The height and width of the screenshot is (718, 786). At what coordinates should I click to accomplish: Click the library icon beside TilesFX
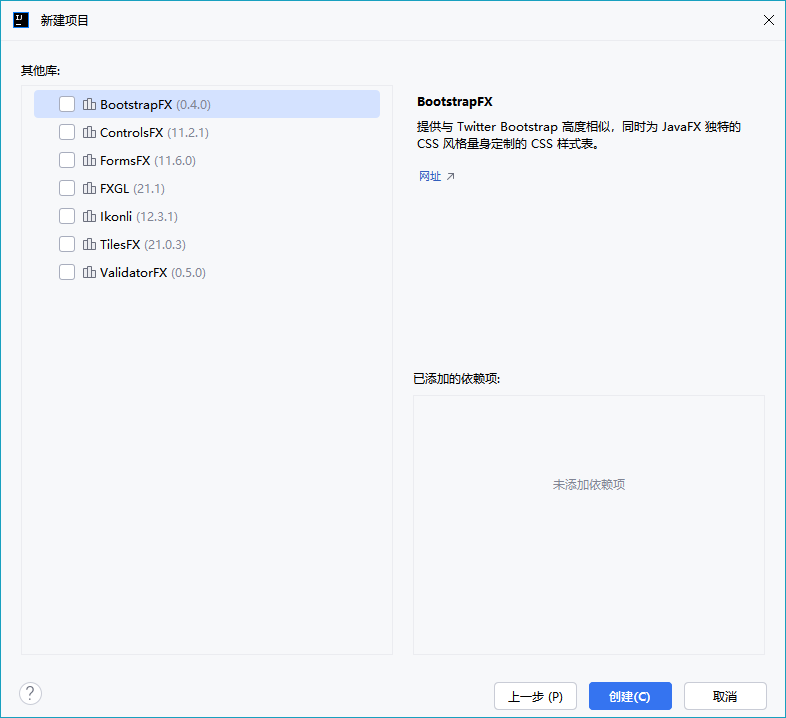pos(89,244)
